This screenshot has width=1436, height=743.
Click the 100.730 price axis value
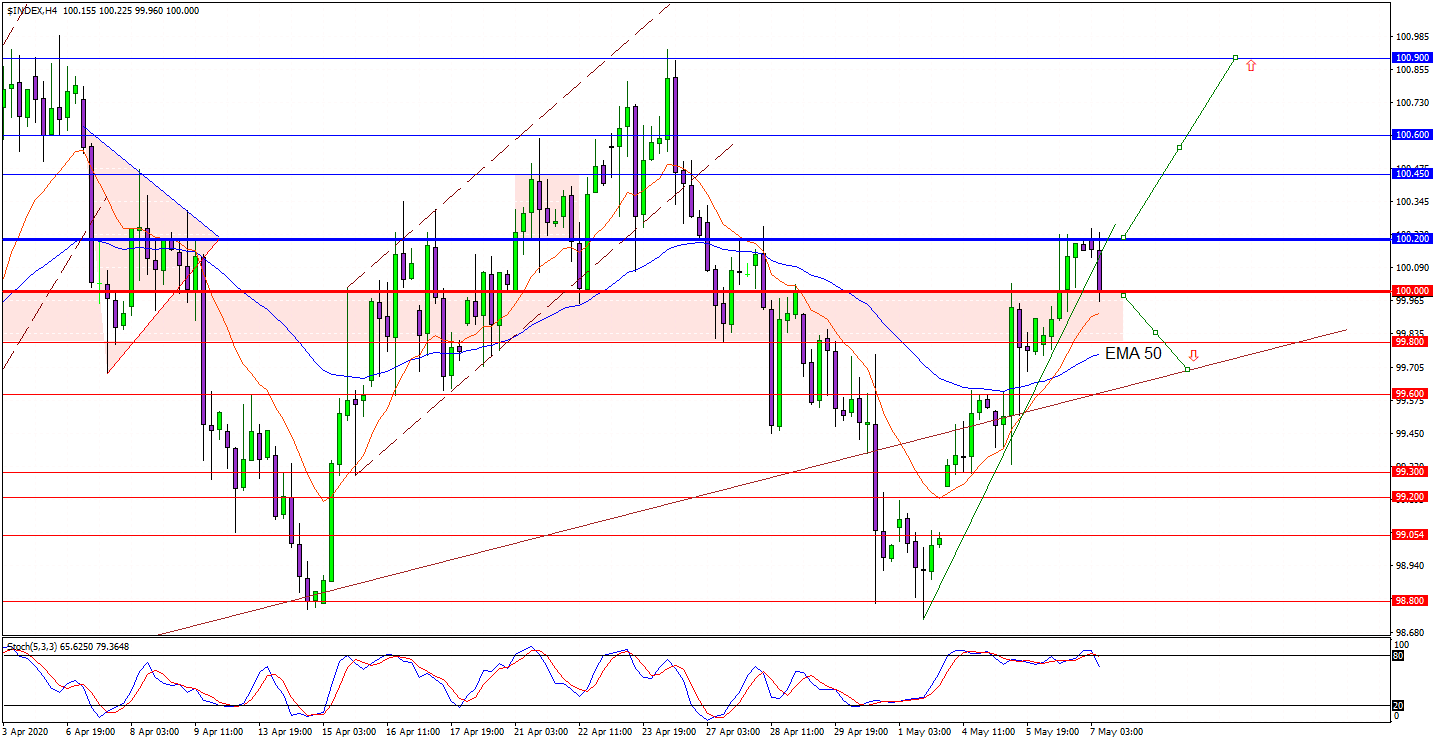pyautogui.click(x=1411, y=102)
